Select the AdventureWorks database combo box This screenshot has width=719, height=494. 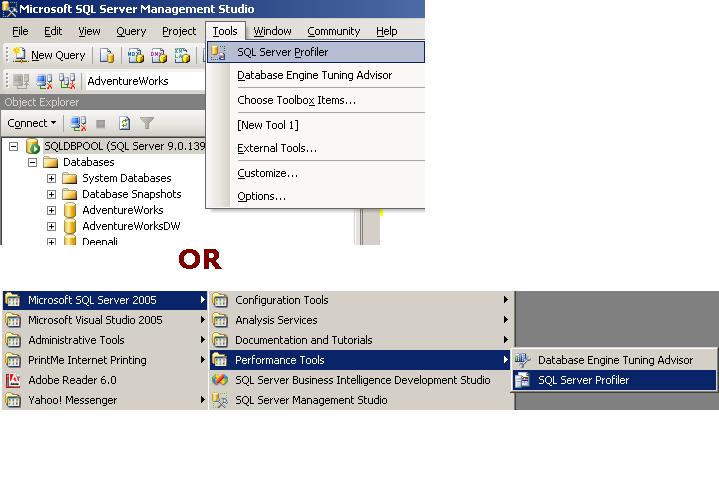coord(143,81)
